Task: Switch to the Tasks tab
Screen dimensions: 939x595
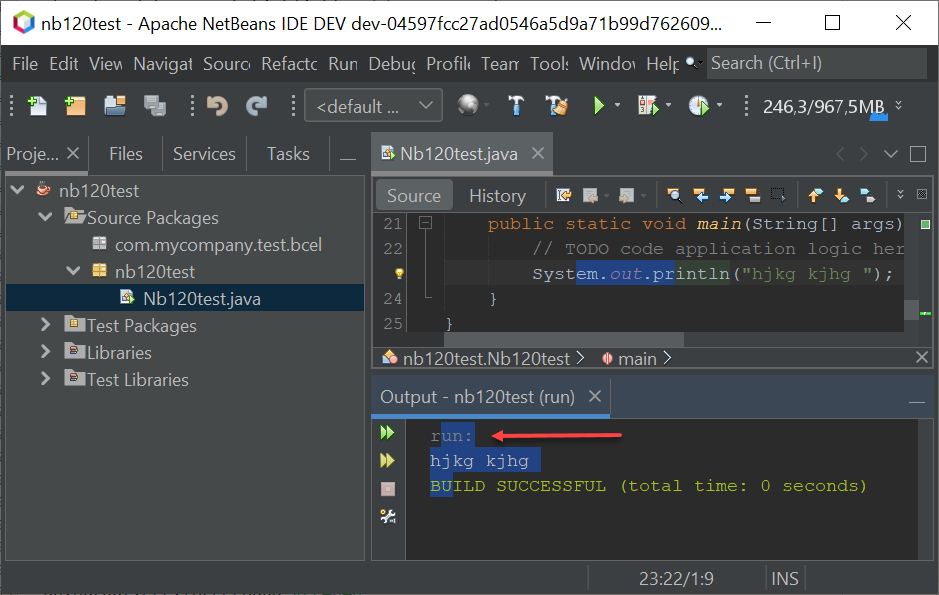Action: (x=288, y=154)
